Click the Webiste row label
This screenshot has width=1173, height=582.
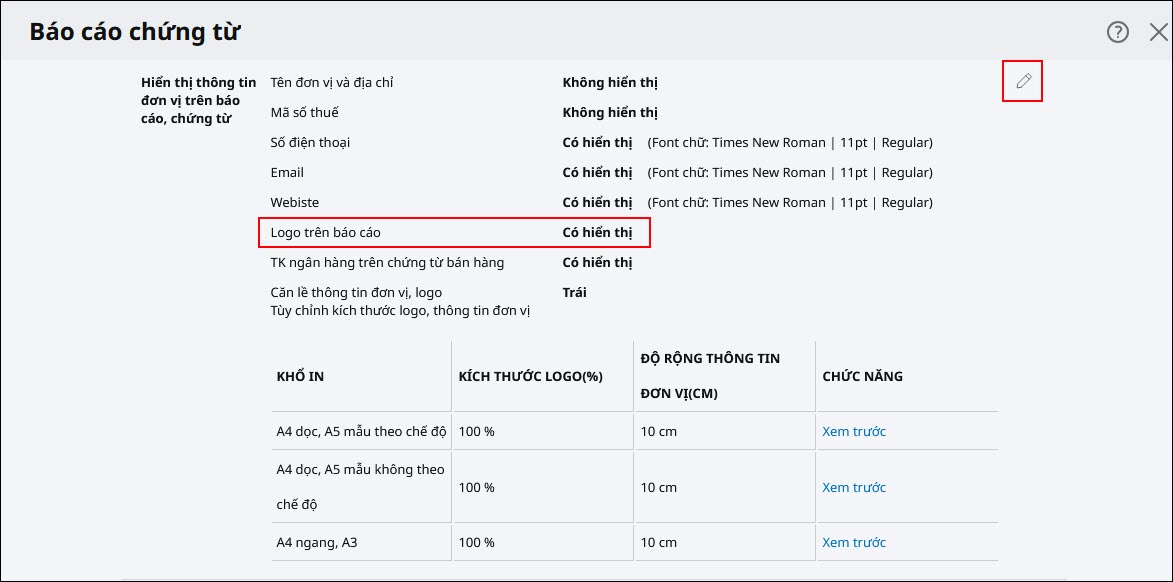point(295,203)
